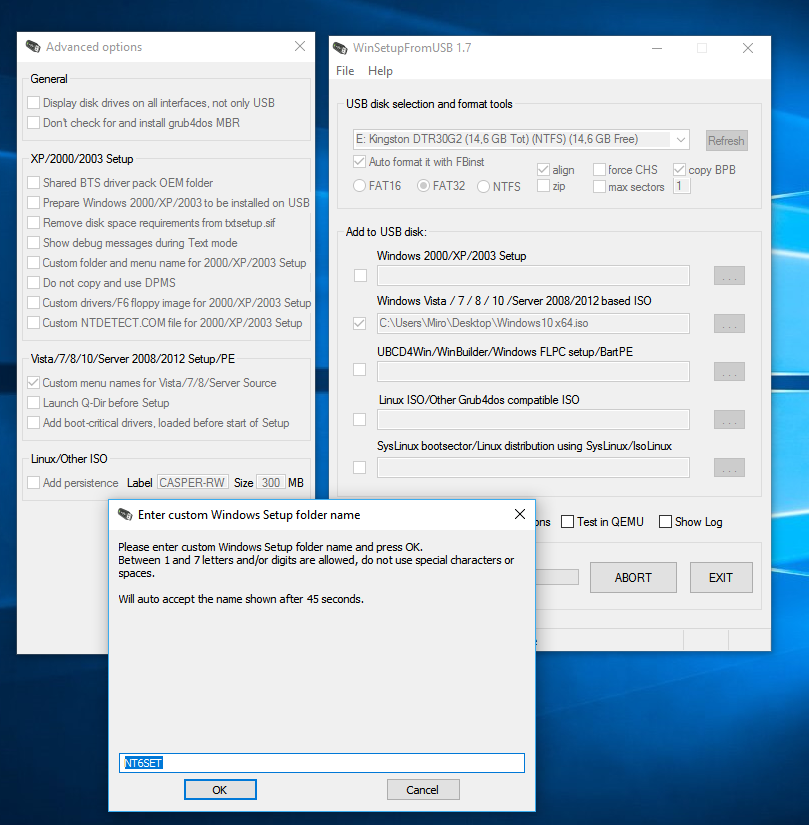
Task: Confirm folder name with OK button
Action: click(x=220, y=789)
